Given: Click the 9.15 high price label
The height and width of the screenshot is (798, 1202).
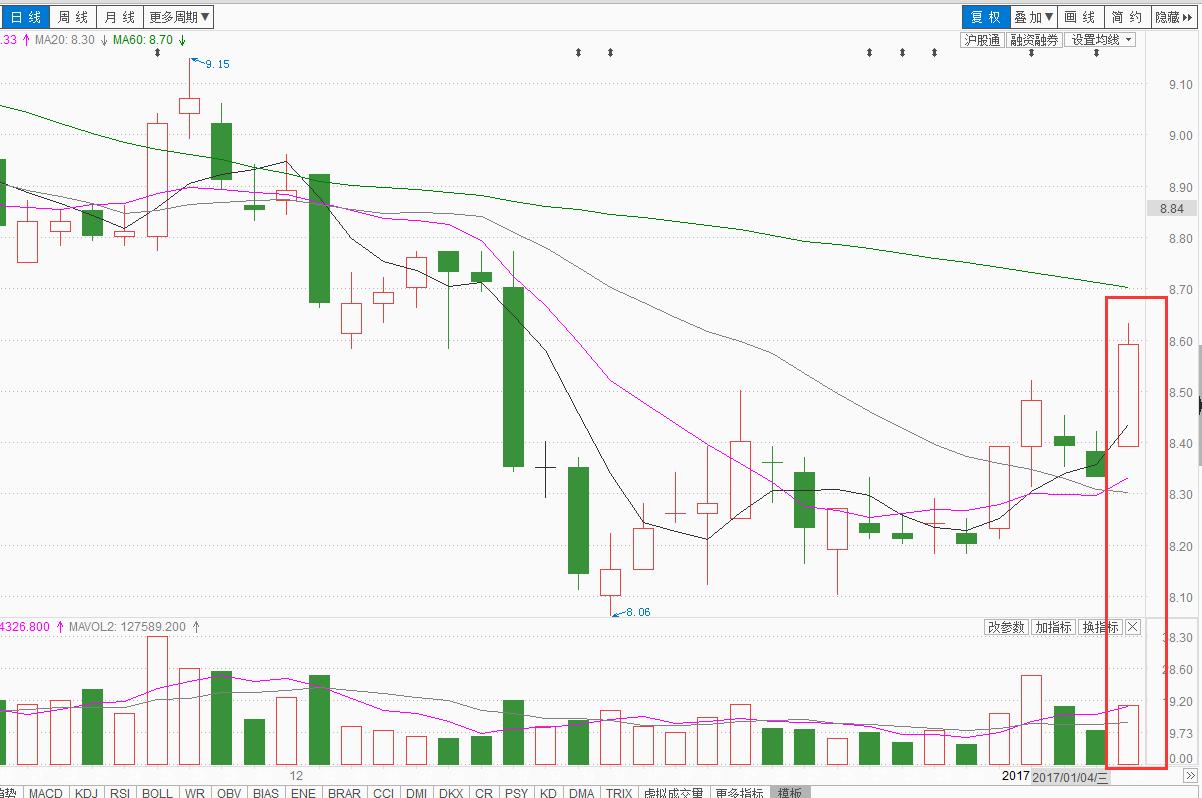Looking at the screenshot, I should pos(217,64).
